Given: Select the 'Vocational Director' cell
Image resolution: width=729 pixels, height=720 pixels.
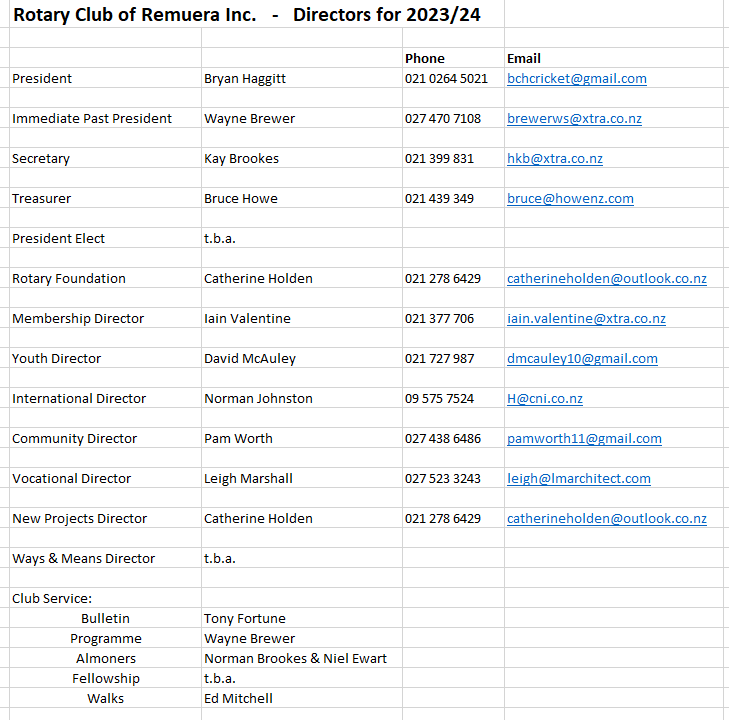Looking at the screenshot, I should coord(105,478).
